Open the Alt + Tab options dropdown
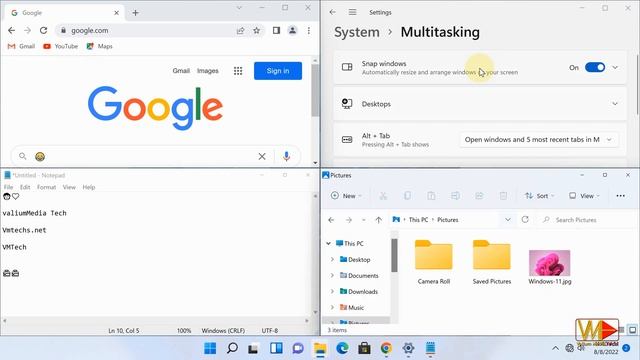This screenshot has width=640, height=360. pos(539,140)
